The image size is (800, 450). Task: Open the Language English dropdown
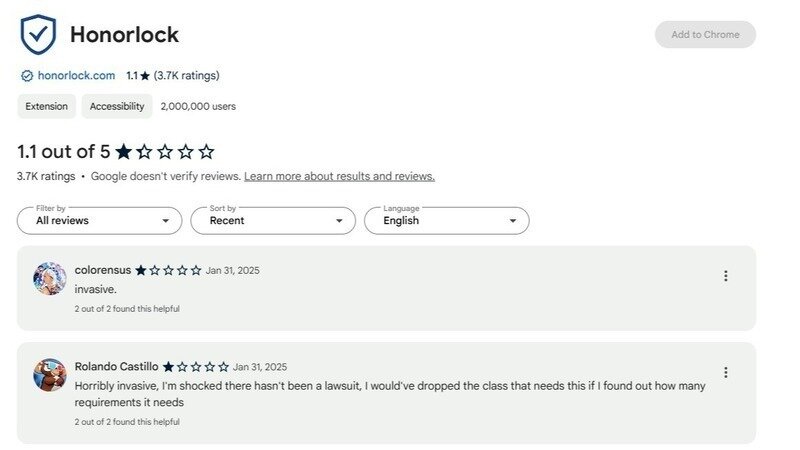(446, 220)
